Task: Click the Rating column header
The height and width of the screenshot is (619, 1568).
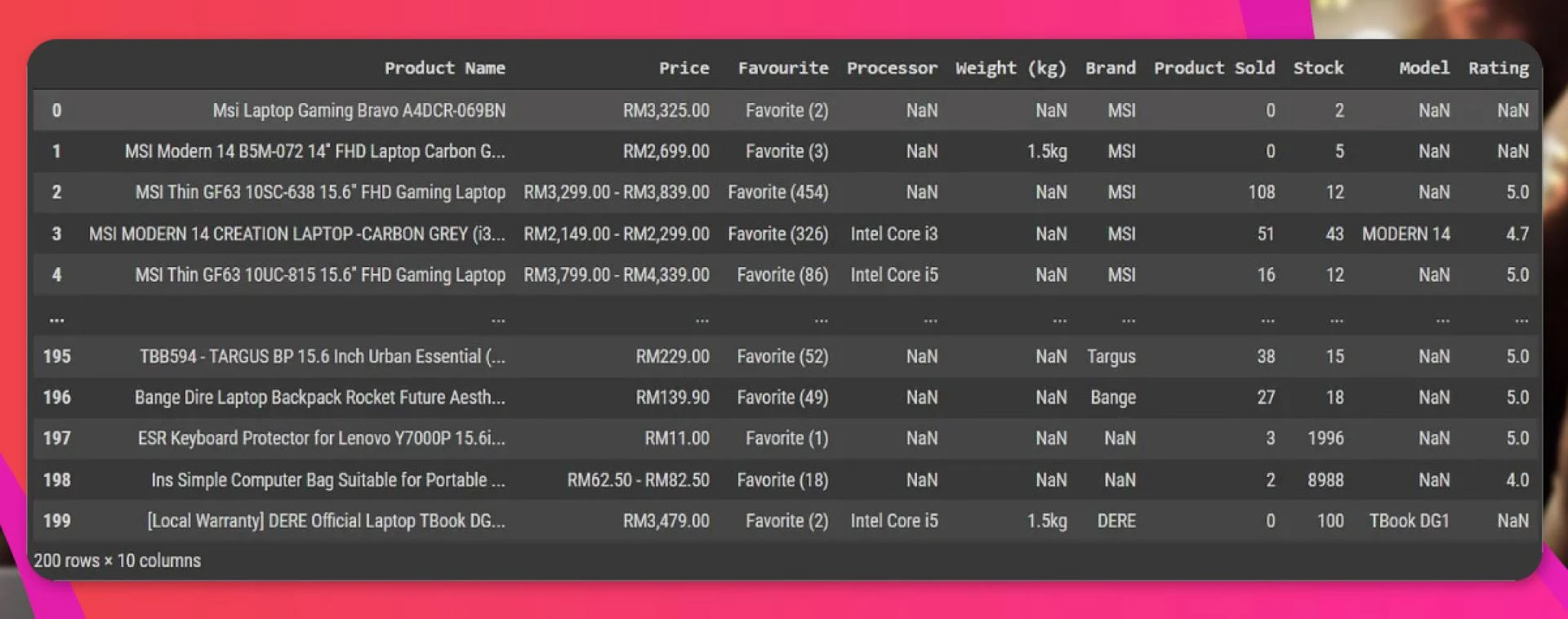Action: [x=1499, y=69]
